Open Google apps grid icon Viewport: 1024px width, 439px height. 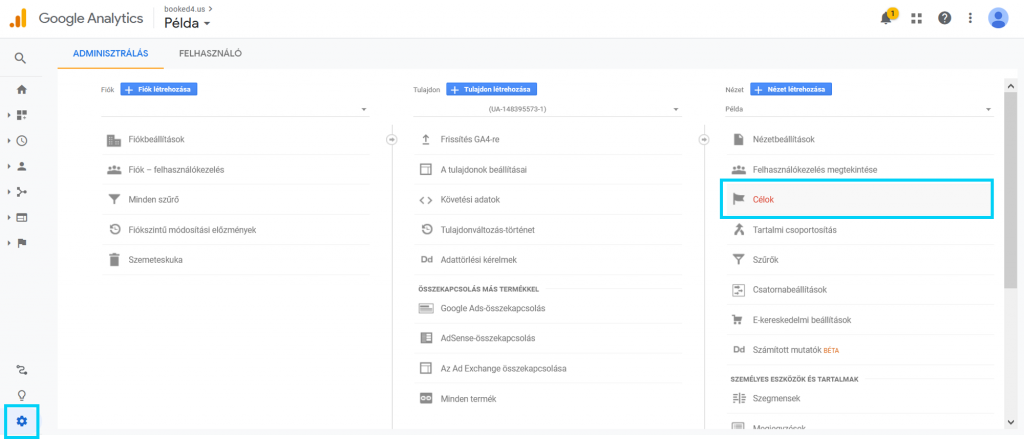pos(916,18)
